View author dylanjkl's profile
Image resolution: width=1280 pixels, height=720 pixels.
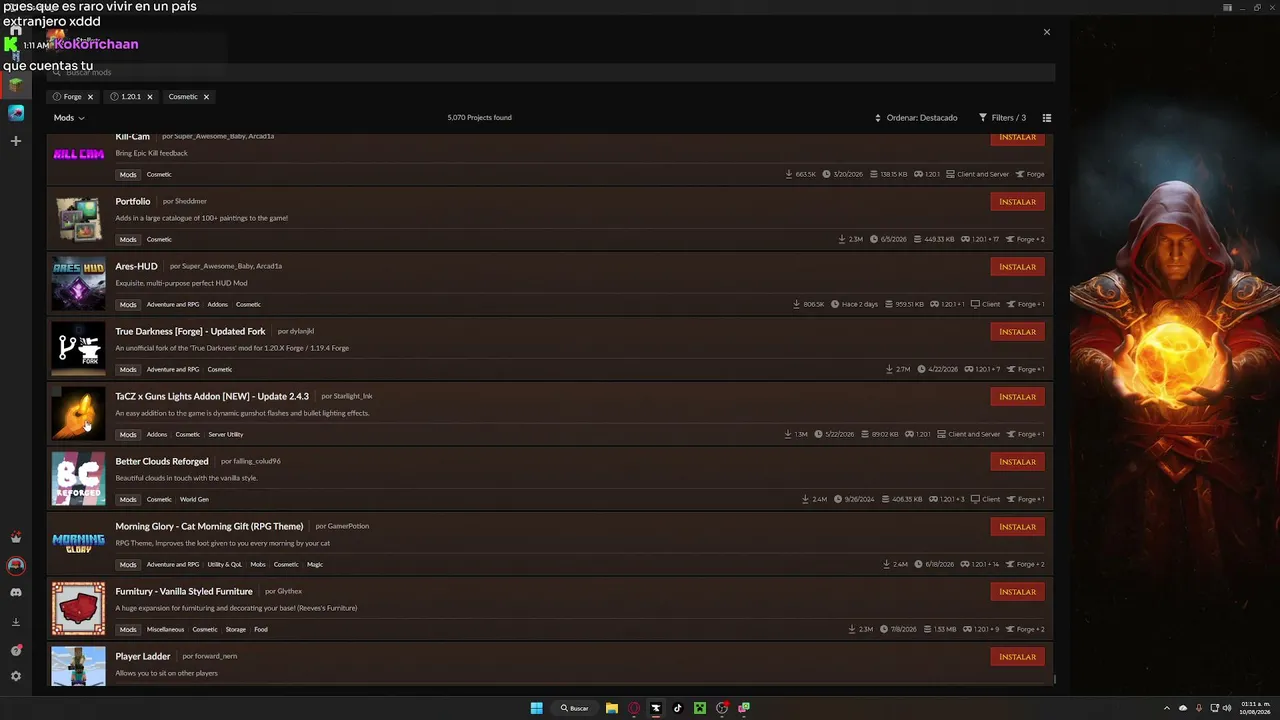tap(302, 331)
